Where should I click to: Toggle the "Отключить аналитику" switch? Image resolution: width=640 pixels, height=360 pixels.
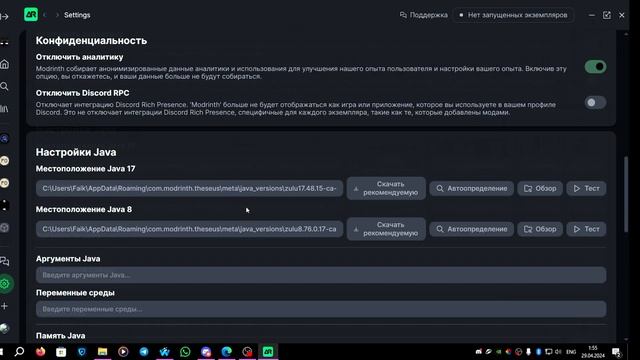pos(595,67)
